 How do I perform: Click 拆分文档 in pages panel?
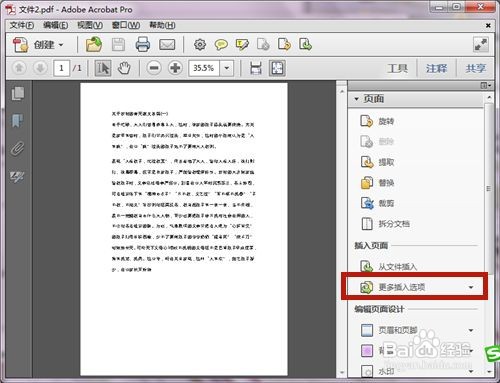pyautogui.click(x=385, y=224)
